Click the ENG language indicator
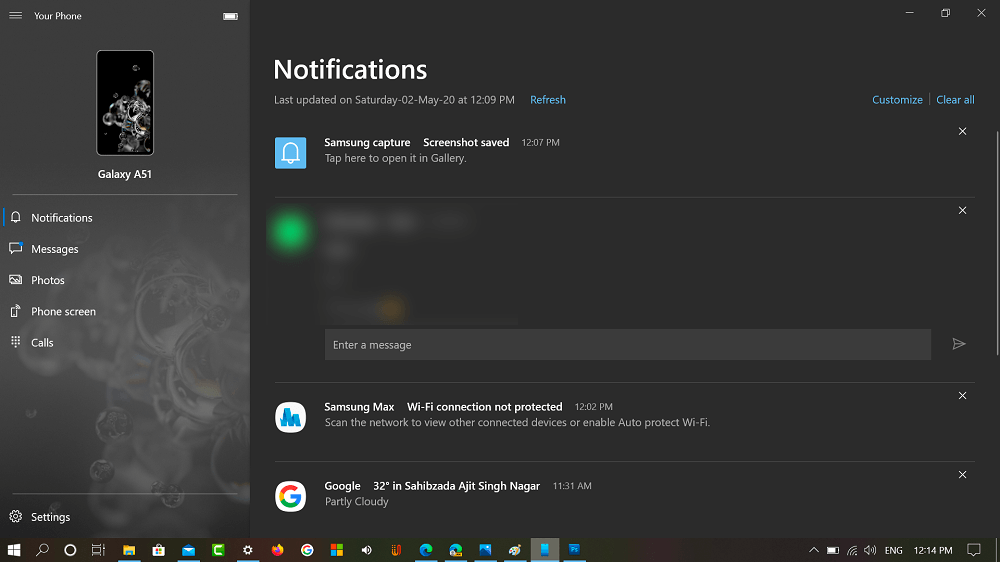The height and width of the screenshot is (562, 1000). [893, 550]
